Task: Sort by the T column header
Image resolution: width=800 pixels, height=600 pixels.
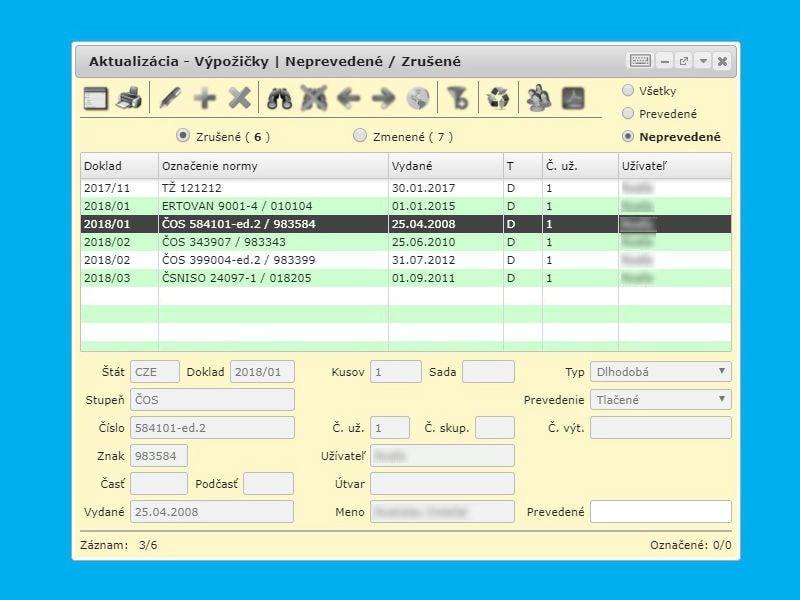Action: [522, 166]
